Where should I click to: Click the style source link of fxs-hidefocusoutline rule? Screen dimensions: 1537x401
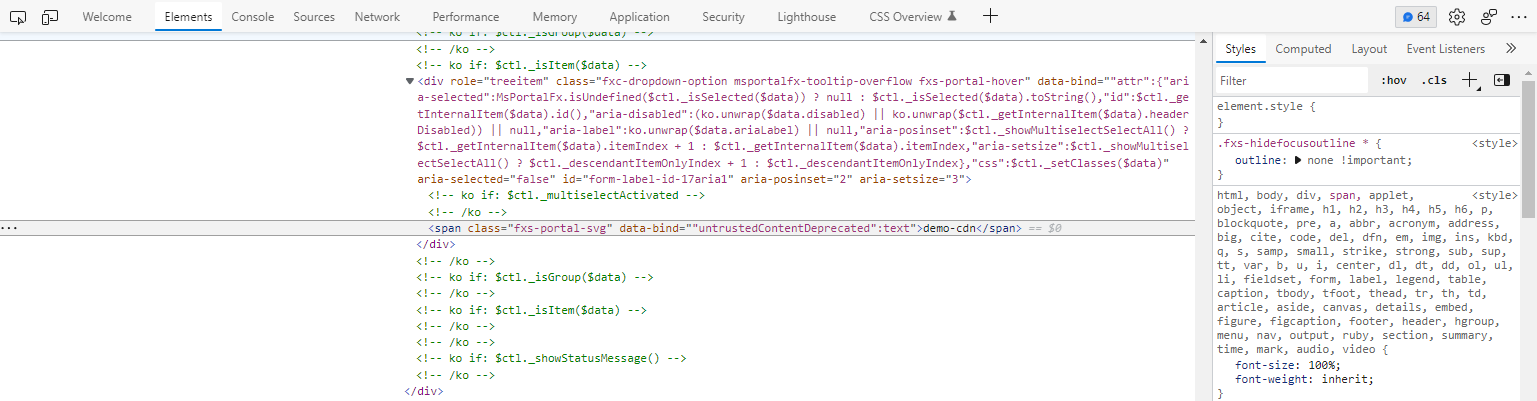[1495, 144]
